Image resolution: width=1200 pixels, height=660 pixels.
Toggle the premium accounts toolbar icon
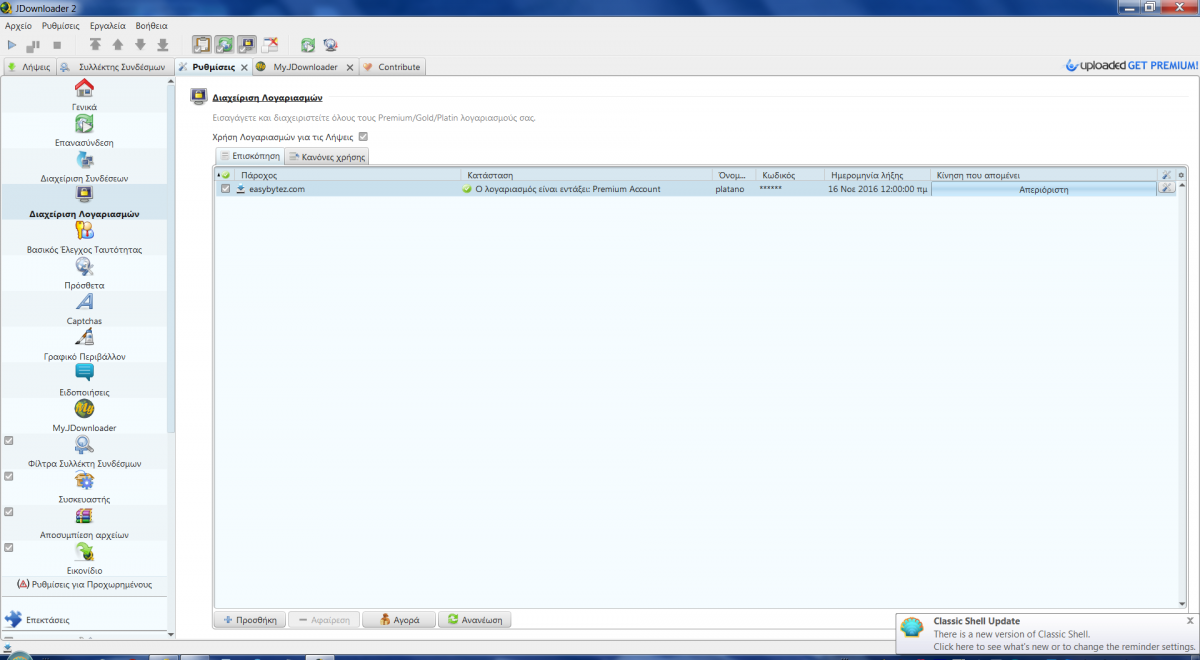click(x=247, y=45)
